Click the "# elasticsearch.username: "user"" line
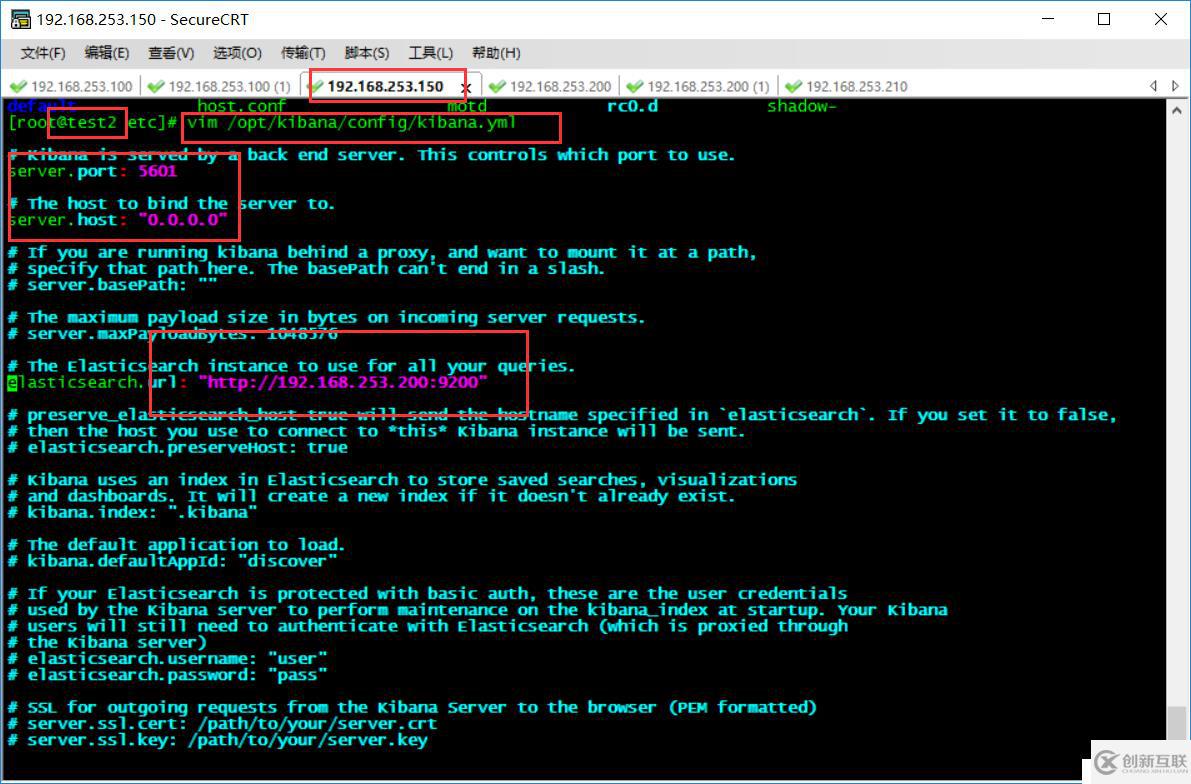This screenshot has width=1191, height=784. coord(167,659)
